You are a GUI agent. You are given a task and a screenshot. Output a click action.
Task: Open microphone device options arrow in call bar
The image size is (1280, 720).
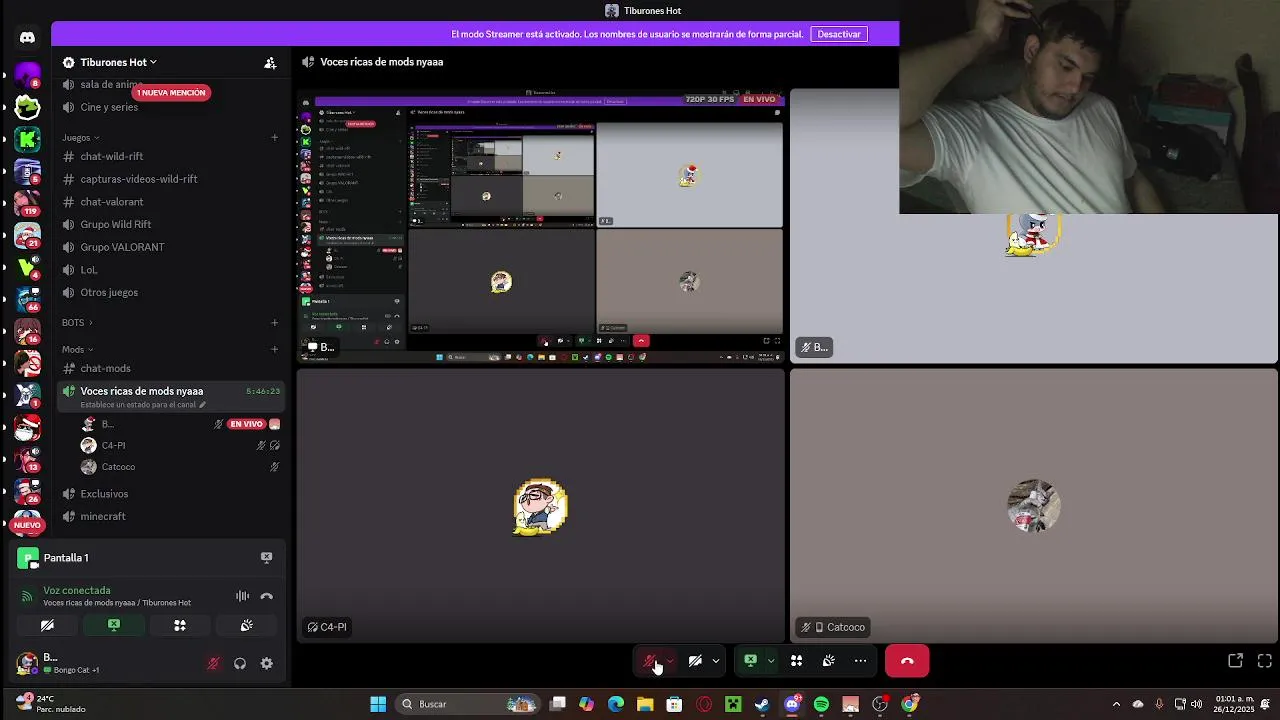[x=670, y=660]
